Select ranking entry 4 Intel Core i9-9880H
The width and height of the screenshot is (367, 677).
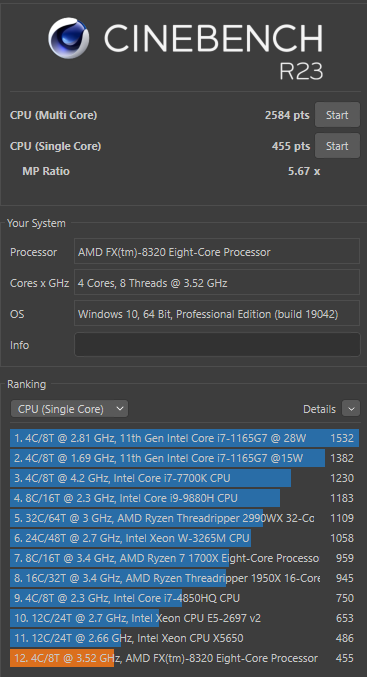point(184,498)
